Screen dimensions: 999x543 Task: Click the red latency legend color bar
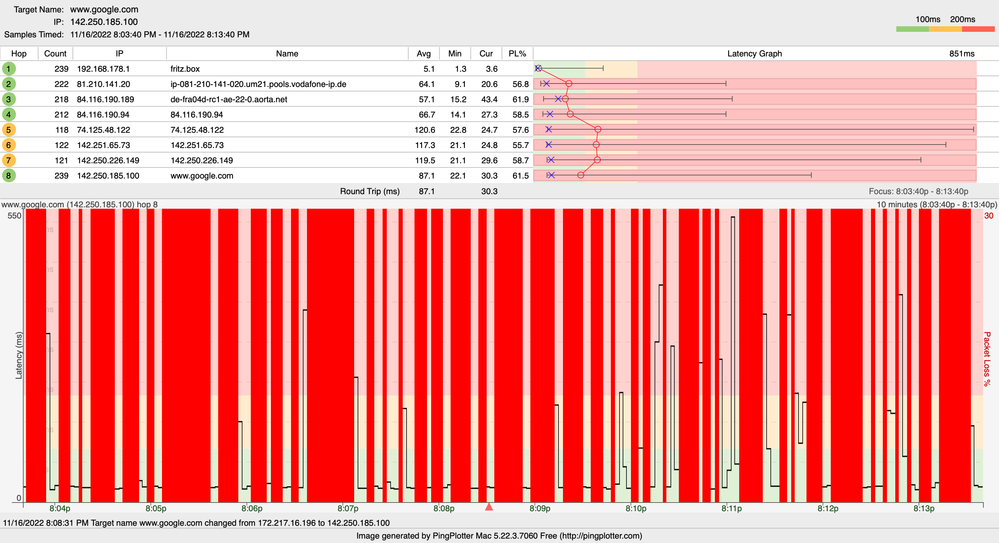(x=978, y=29)
